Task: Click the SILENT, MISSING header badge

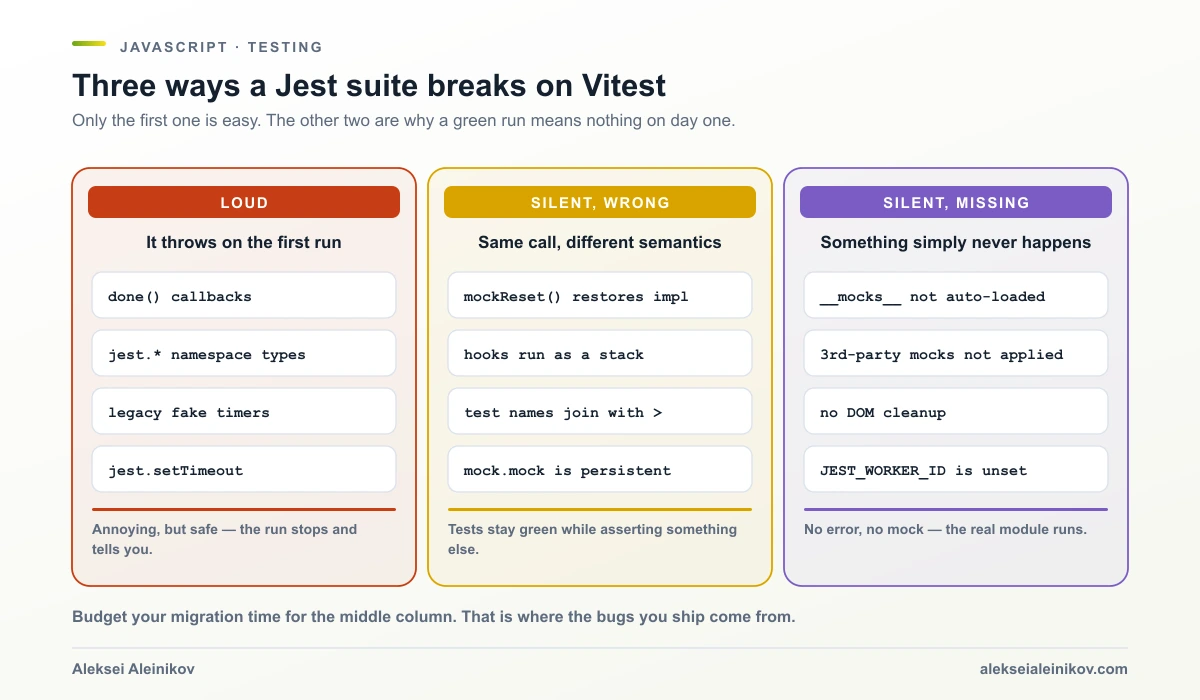Action: [x=956, y=202]
